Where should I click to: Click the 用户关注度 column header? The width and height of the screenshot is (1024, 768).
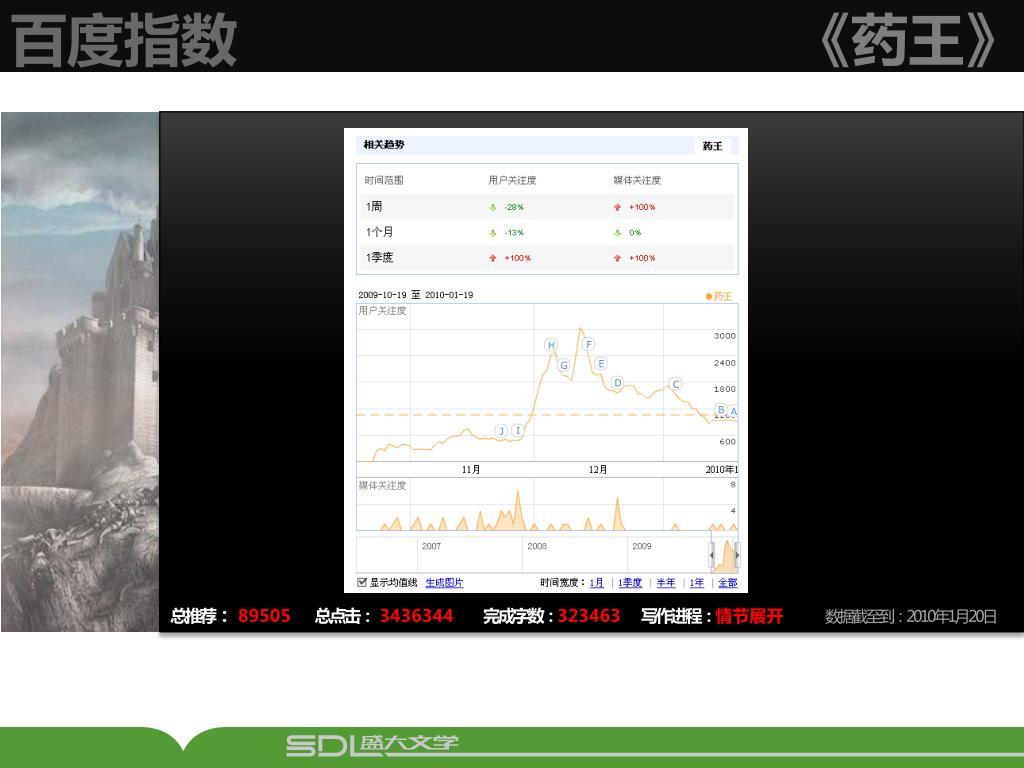512,180
